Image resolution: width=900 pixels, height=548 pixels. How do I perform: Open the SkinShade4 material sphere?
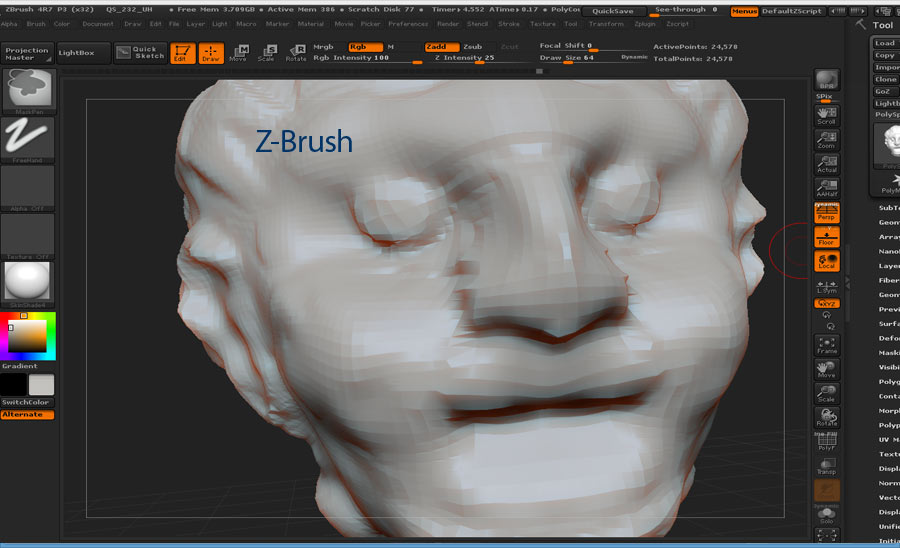(x=28, y=284)
